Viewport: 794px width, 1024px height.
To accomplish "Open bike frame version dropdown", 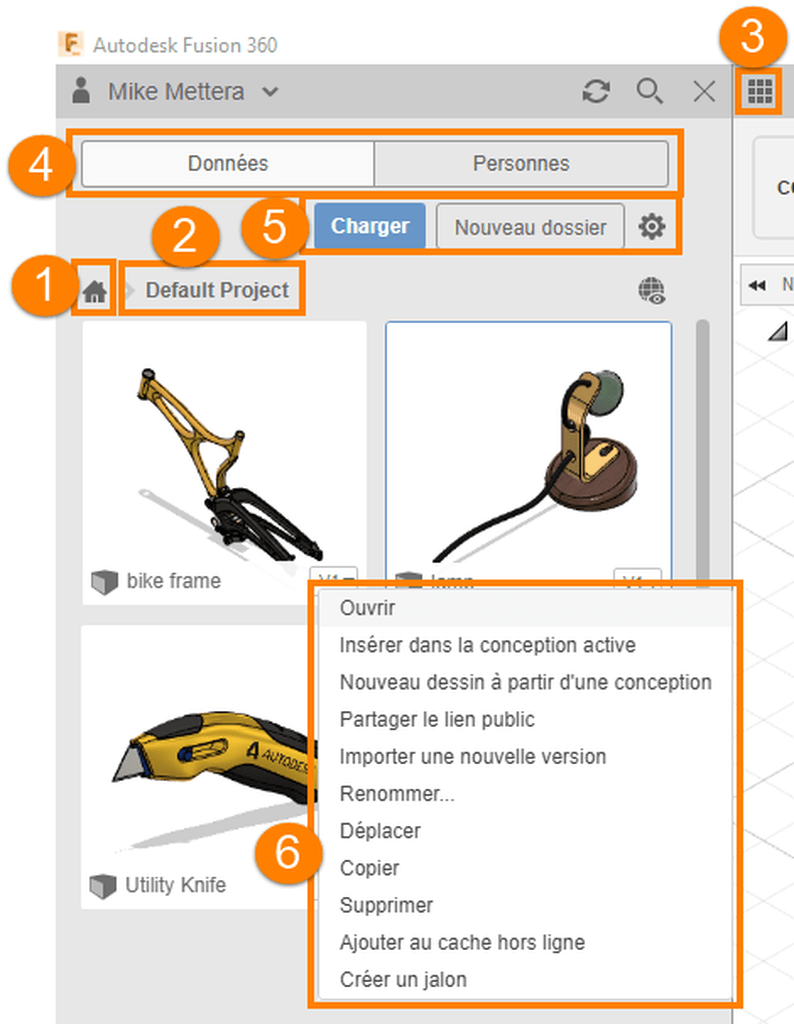I will pos(333,579).
